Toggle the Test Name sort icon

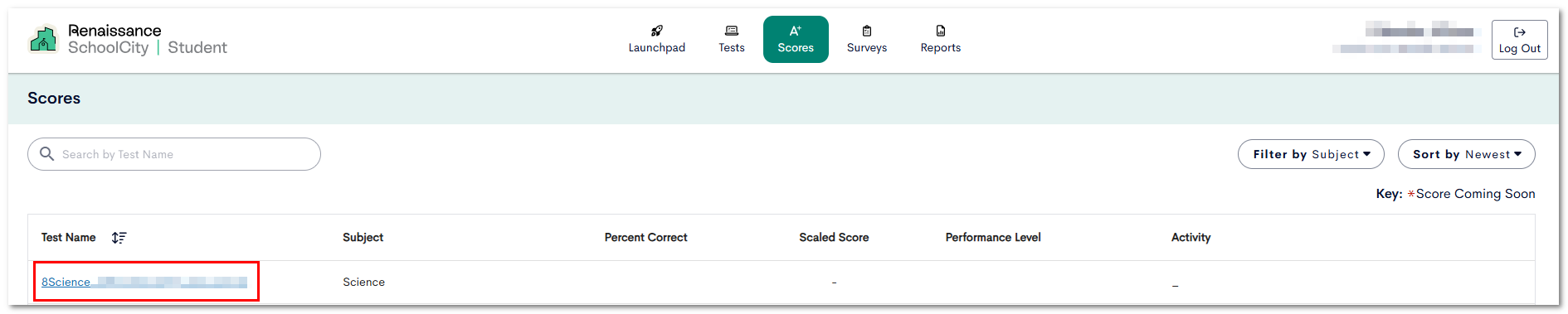pyautogui.click(x=119, y=238)
